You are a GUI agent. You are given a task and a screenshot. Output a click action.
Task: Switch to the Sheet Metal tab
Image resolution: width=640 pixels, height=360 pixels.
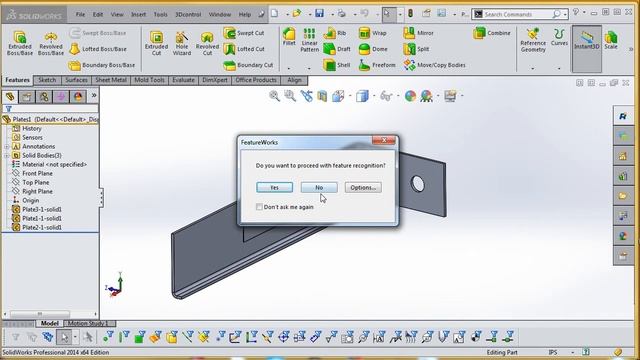click(x=111, y=80)
